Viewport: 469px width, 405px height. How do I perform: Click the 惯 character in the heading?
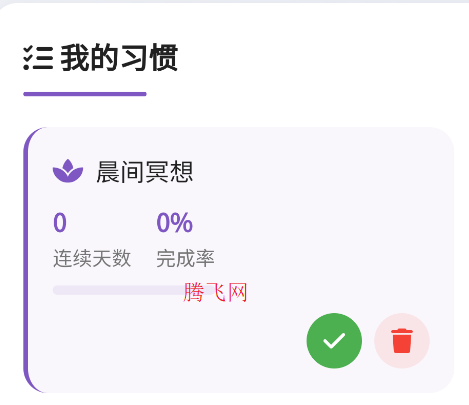164,58
